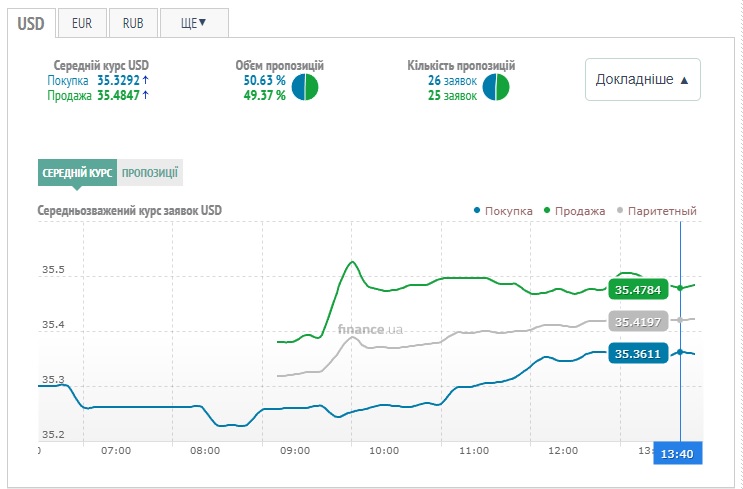Select the СЕРЕДНІЙ КУРС view
Screen dimensions: 743x489
(x=77, y=172)
